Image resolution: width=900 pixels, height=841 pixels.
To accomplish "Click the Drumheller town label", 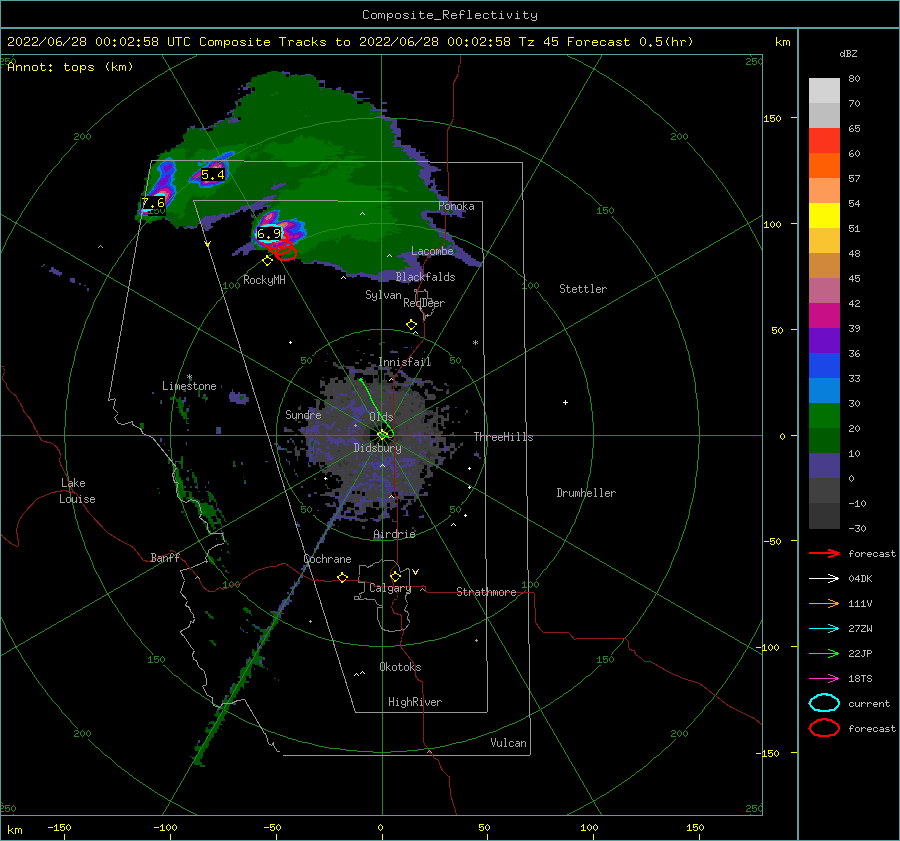I will 586,493.
